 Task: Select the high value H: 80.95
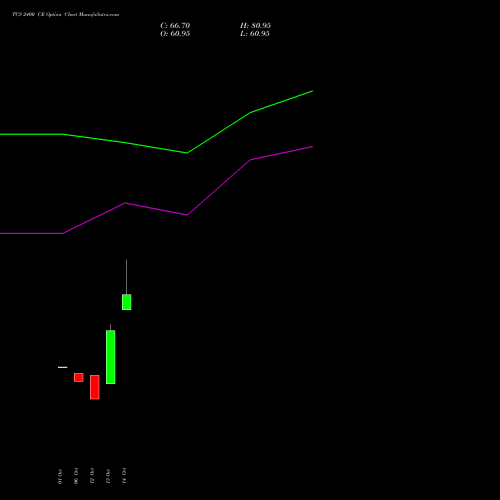(255, 26)
